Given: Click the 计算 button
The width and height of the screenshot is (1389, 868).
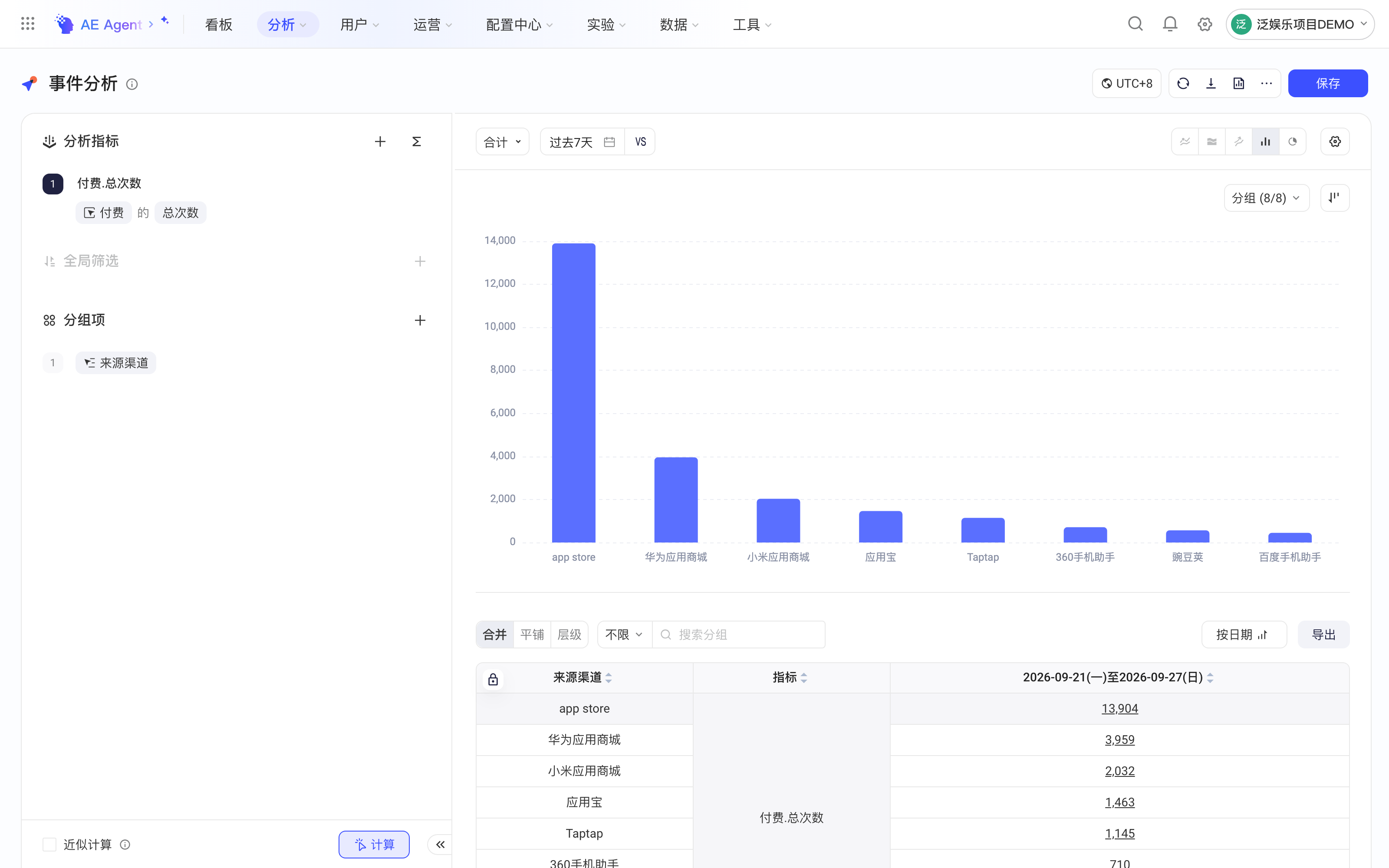Looking at the screenshot, I should coord(374,845).
